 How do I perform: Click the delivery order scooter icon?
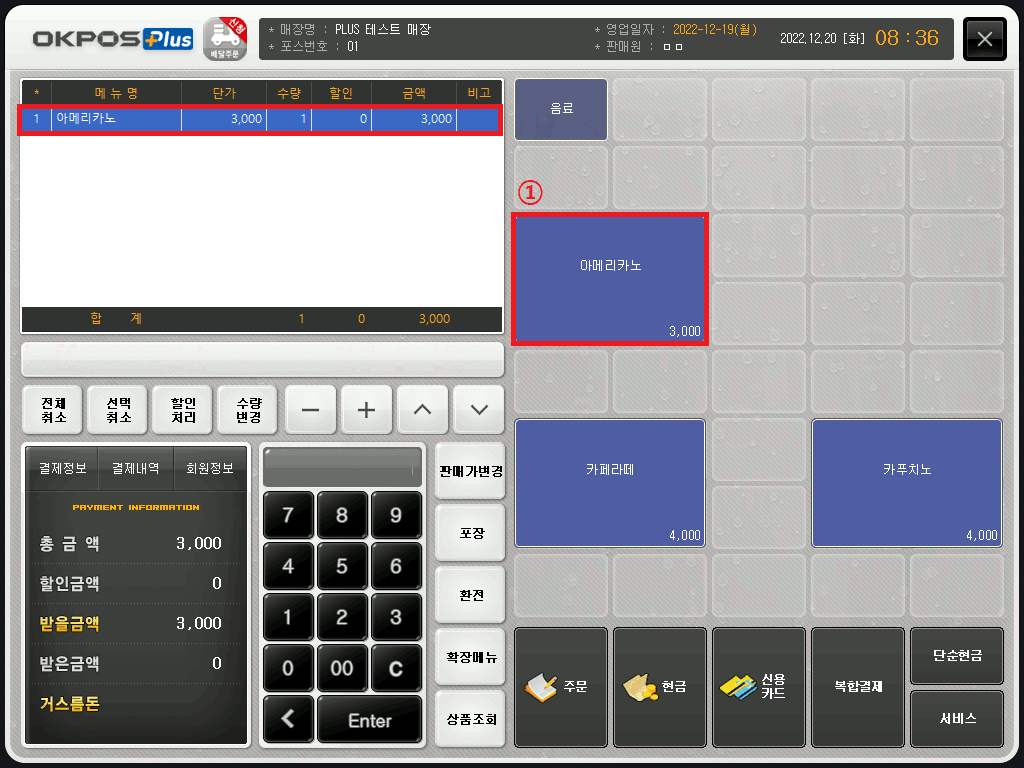click(225, 39)
